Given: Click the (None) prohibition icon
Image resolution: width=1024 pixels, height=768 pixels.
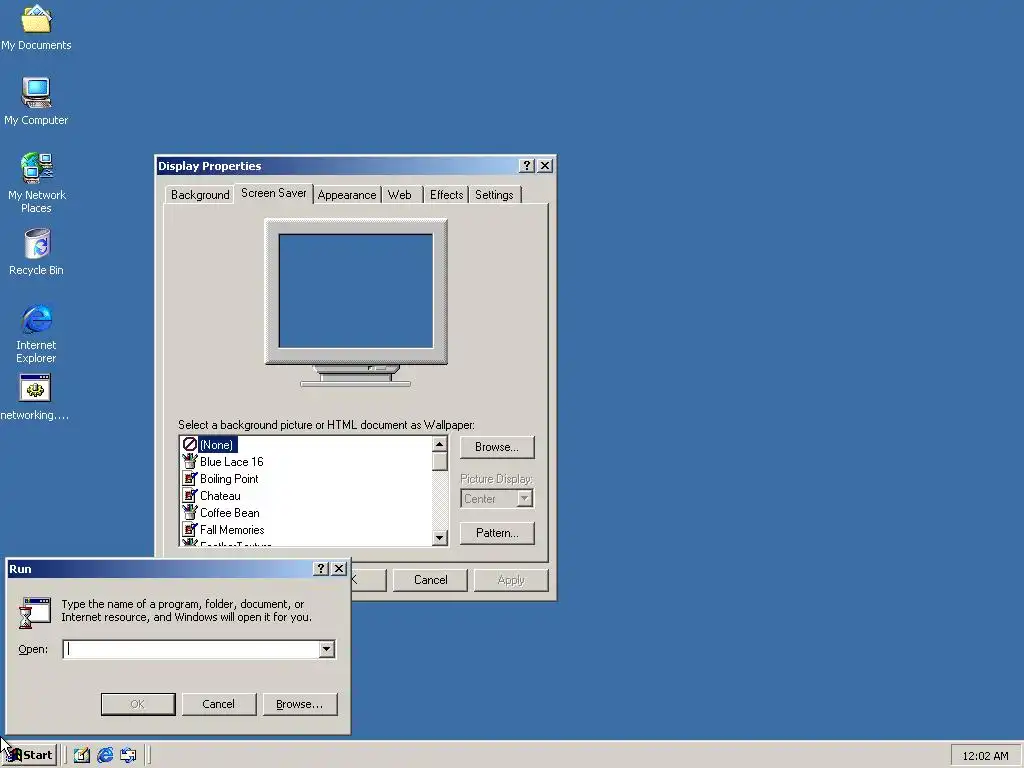Looking at the screenshot, I should click(189, 445).
